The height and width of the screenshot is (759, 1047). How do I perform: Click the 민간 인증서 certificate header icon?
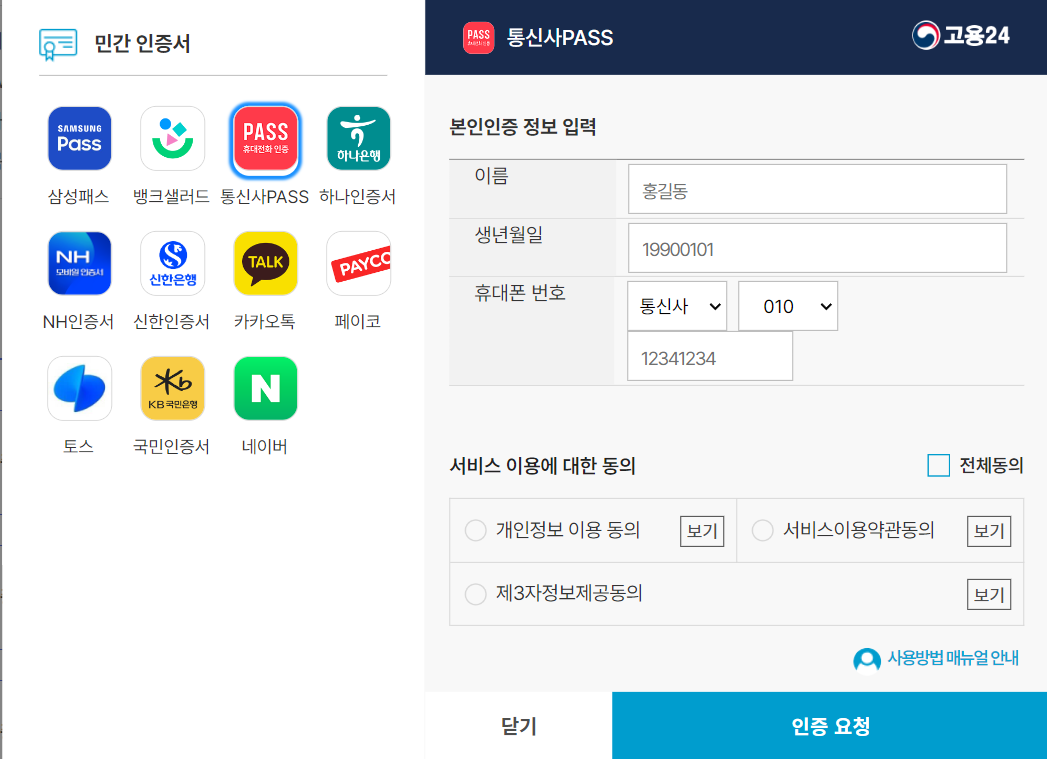click(58, 44)
